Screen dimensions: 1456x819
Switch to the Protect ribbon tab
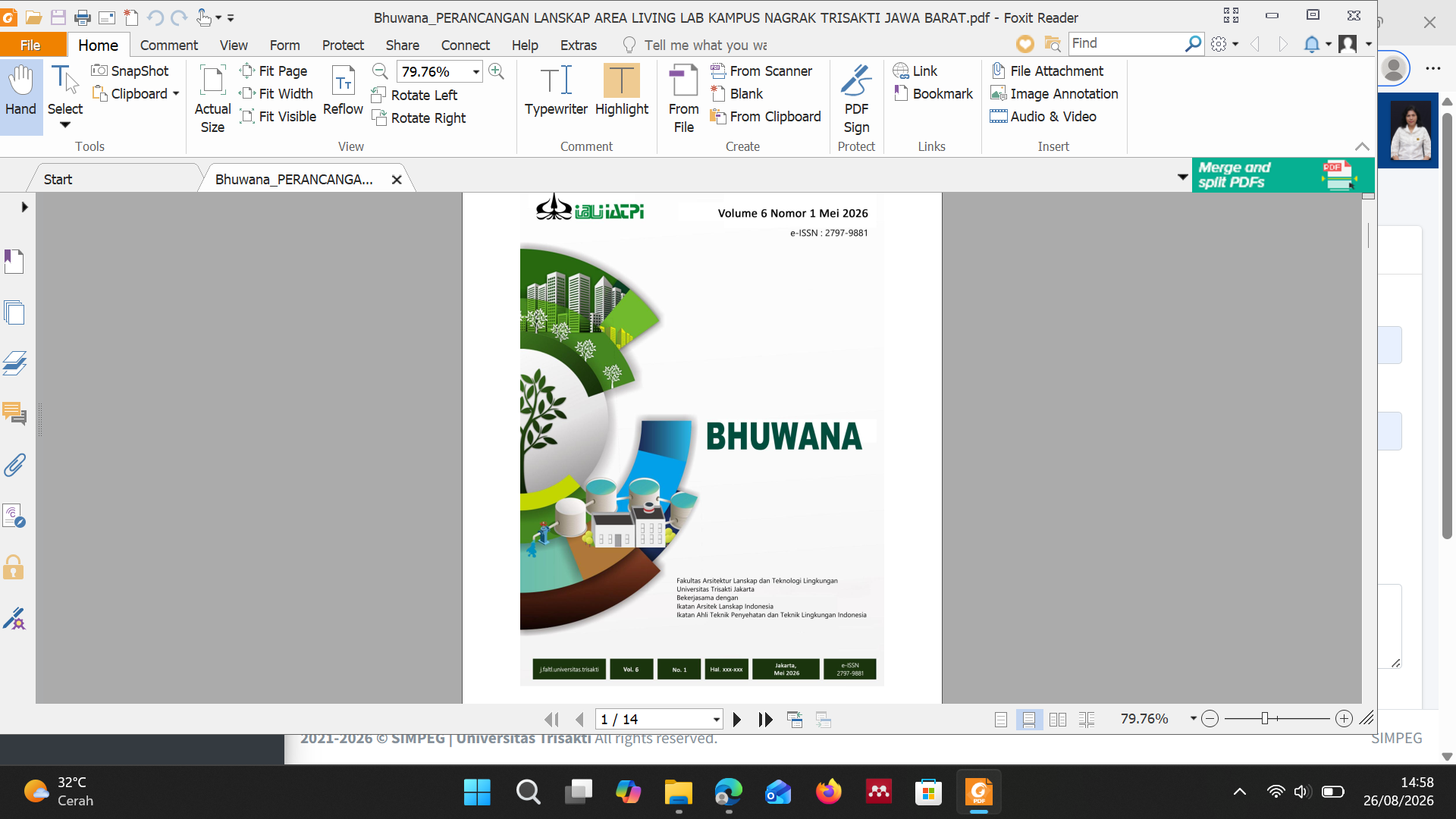tap(343, 45)
